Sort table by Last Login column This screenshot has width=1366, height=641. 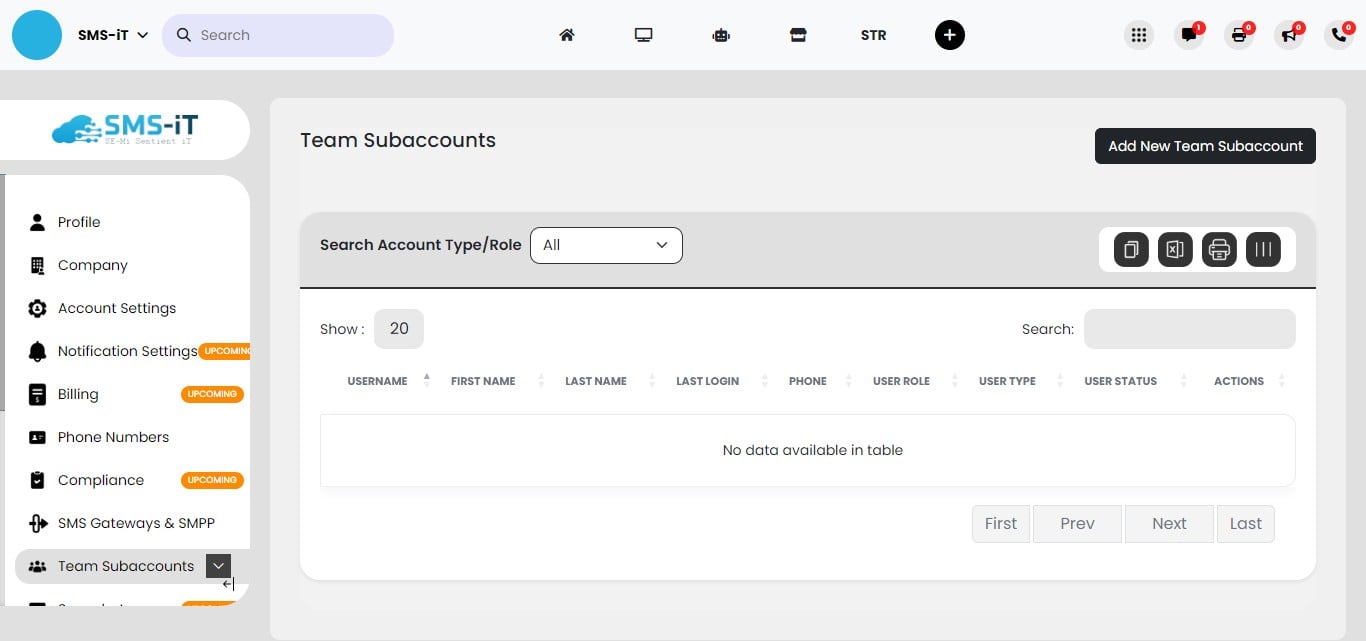coord(708,381)
